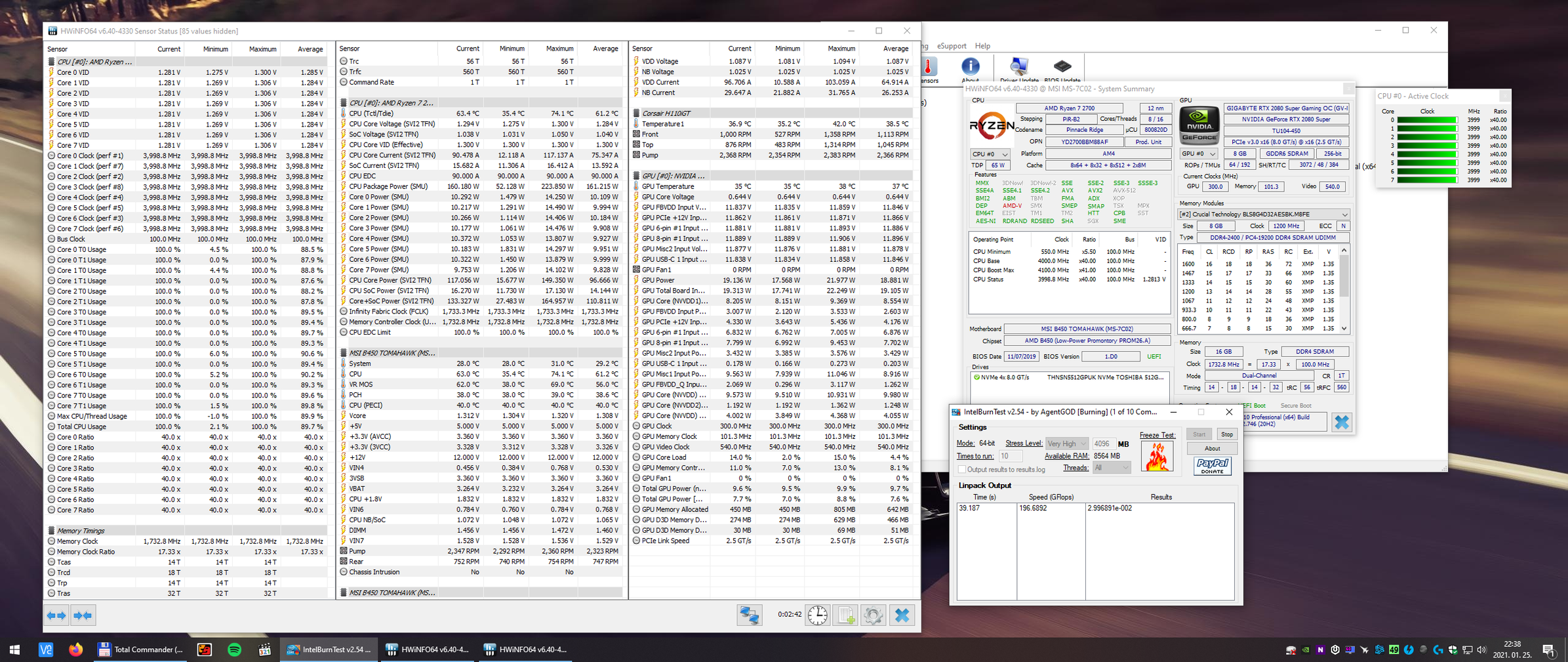Open the notification center icon
Image resolution: width=1568 pixels, height=662 pixels.
tap(1549, 650)
